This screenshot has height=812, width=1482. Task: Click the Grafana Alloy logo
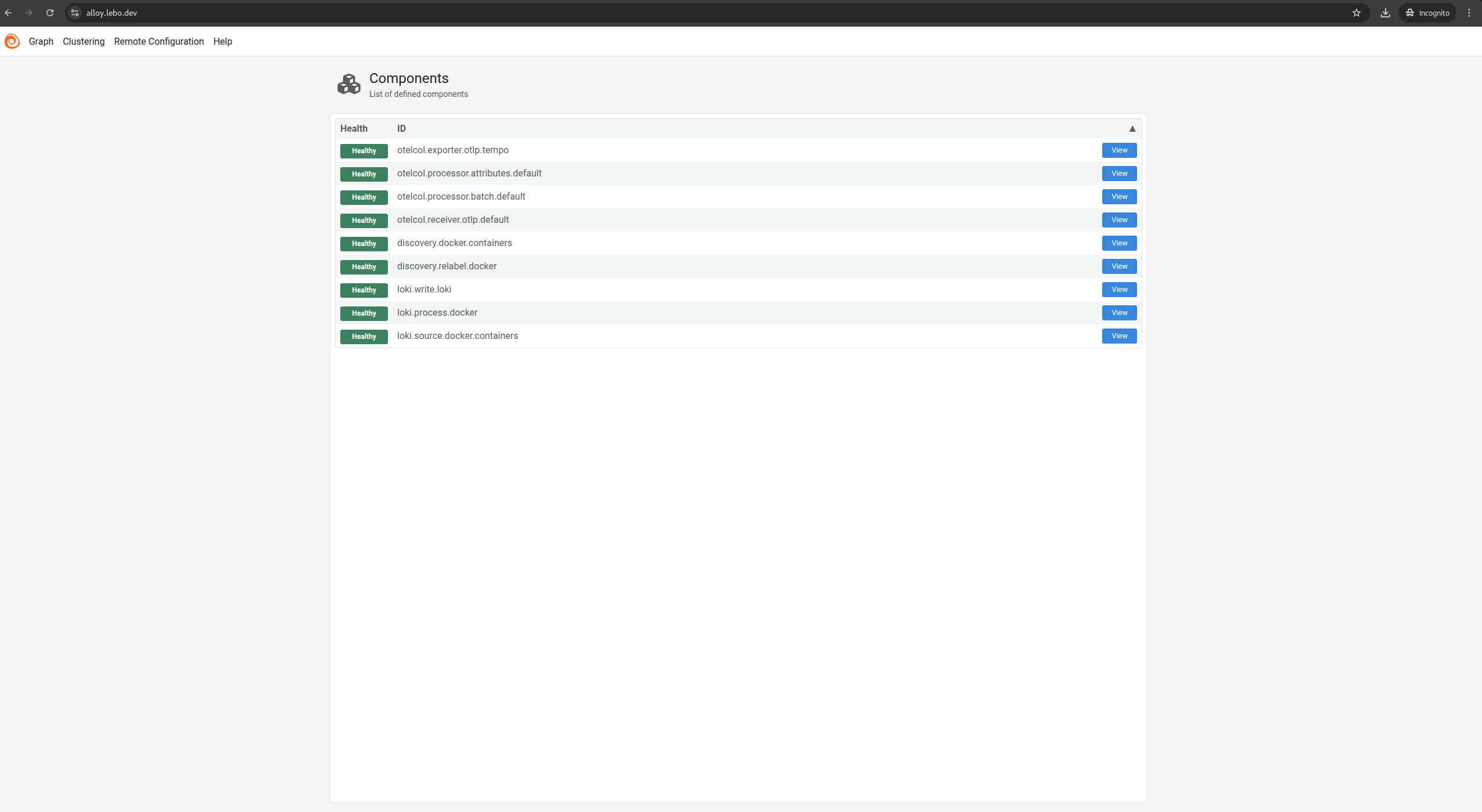[x=12, y=41]
